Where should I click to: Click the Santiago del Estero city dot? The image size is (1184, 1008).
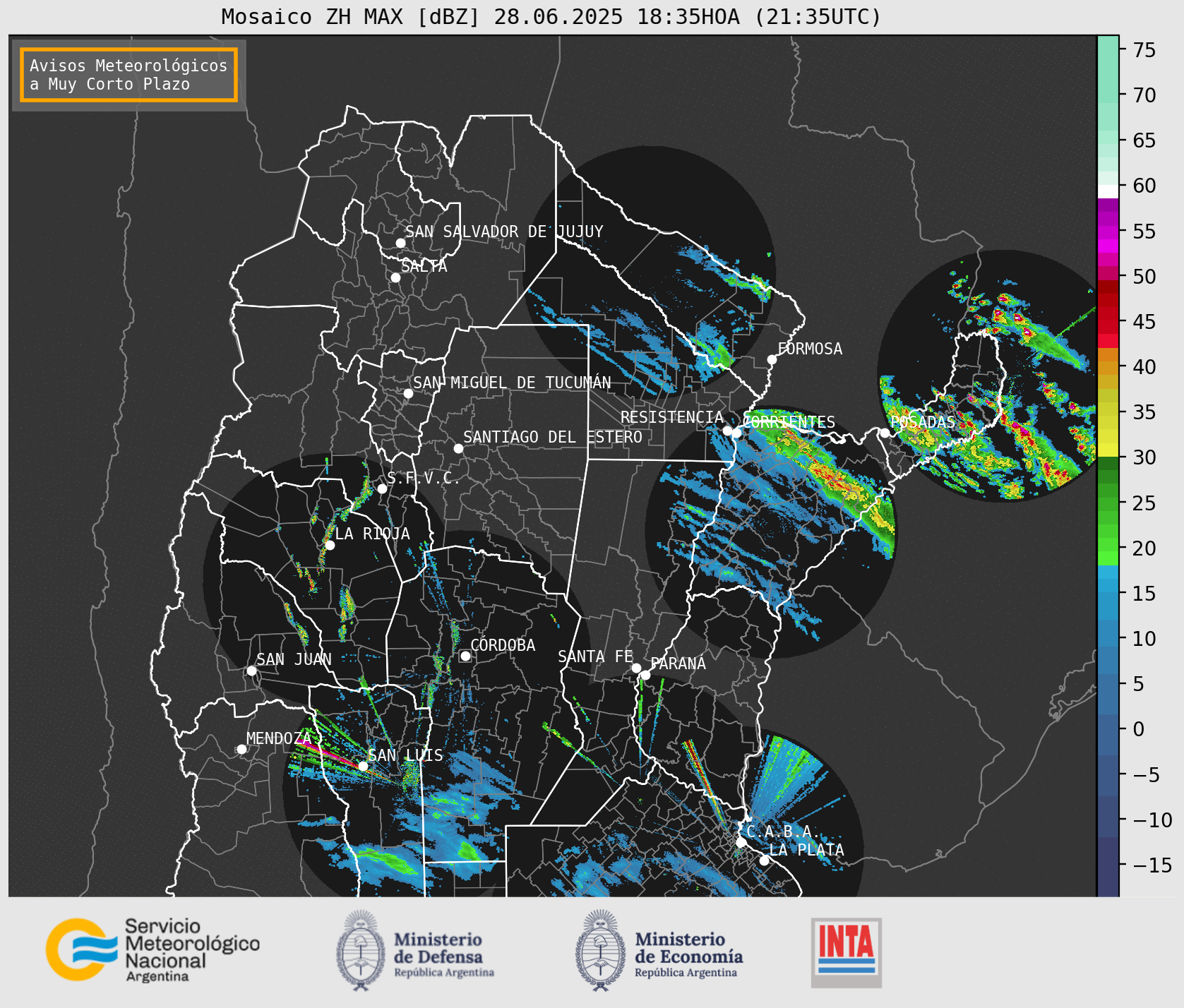tap(458, 448)
